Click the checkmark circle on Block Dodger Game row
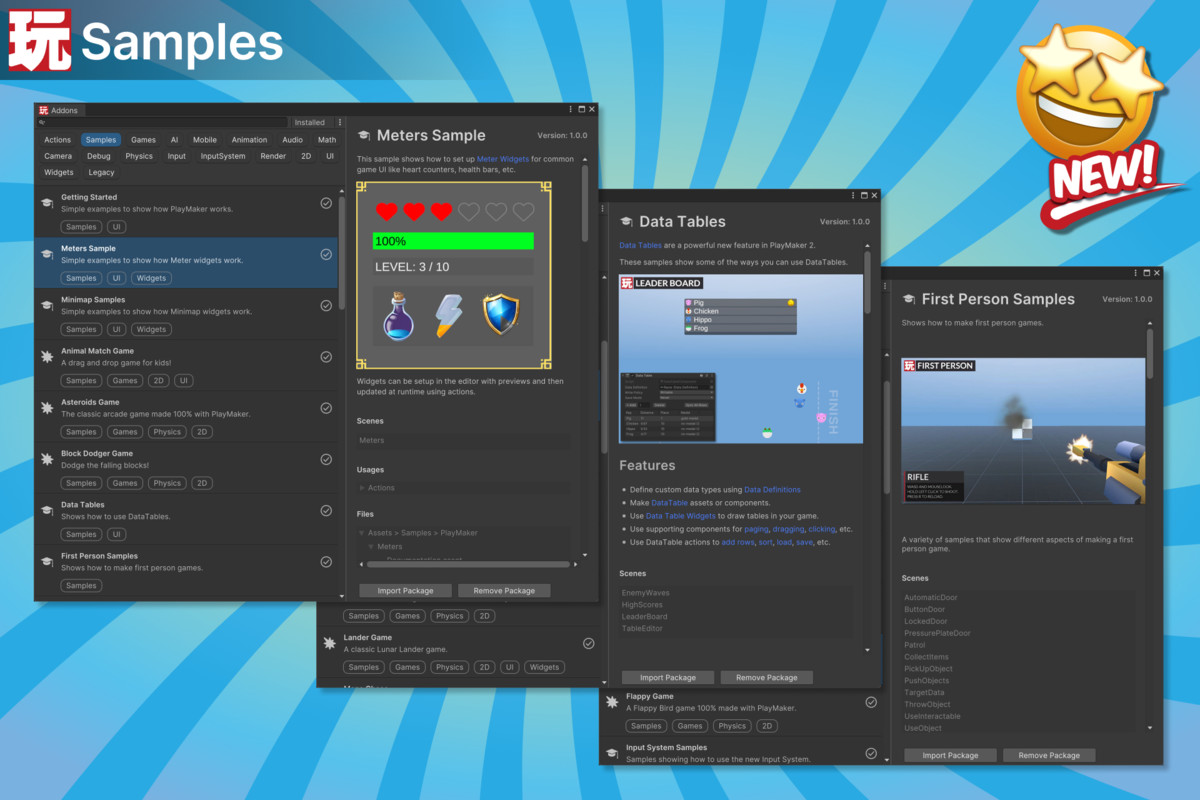Screen dimensions: 1200x800 pos(326,459)
